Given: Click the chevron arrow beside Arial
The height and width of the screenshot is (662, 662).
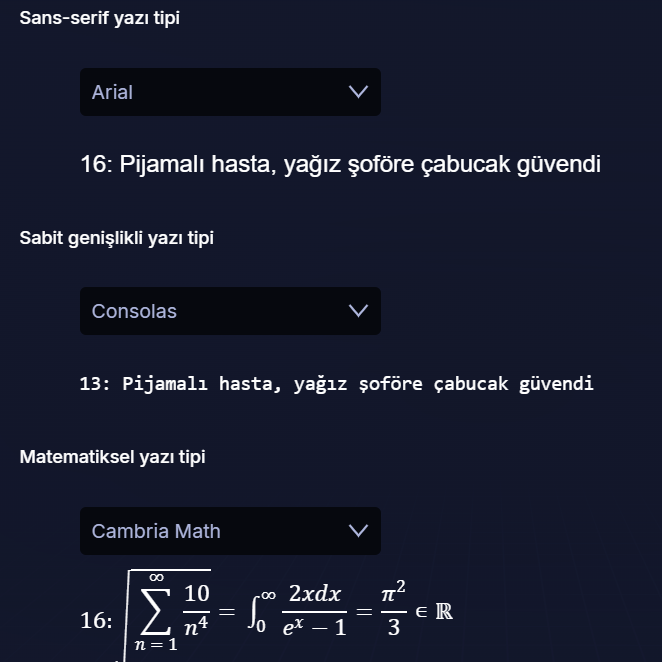Looking at the screenshot, I should click(x=358, y=92).
